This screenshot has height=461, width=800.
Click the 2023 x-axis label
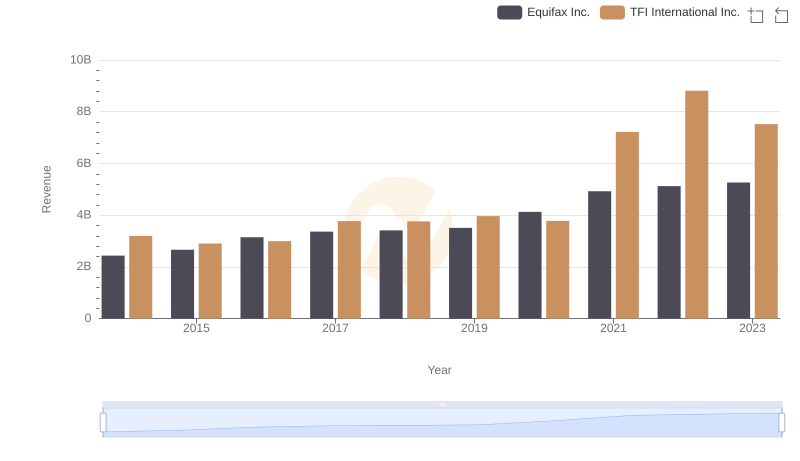(753, 328)
